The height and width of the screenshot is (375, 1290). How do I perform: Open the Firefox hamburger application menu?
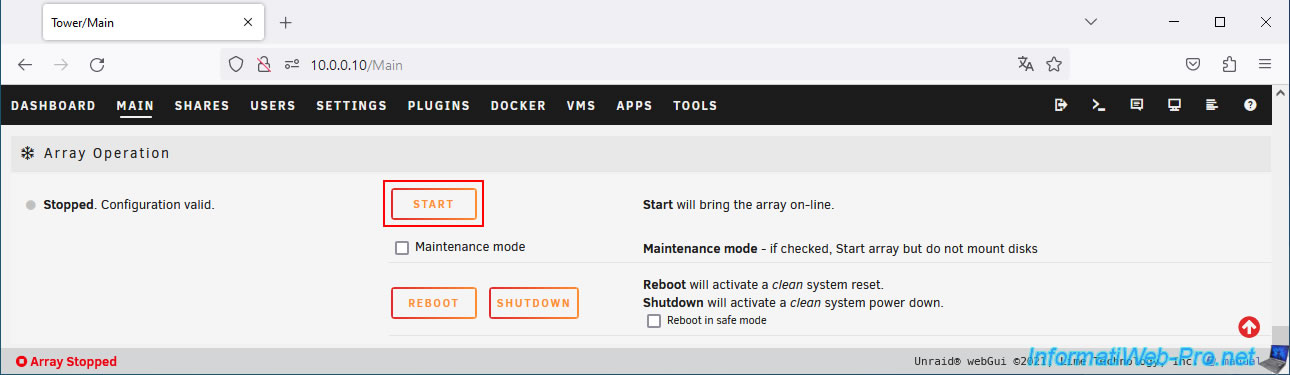1265,64
